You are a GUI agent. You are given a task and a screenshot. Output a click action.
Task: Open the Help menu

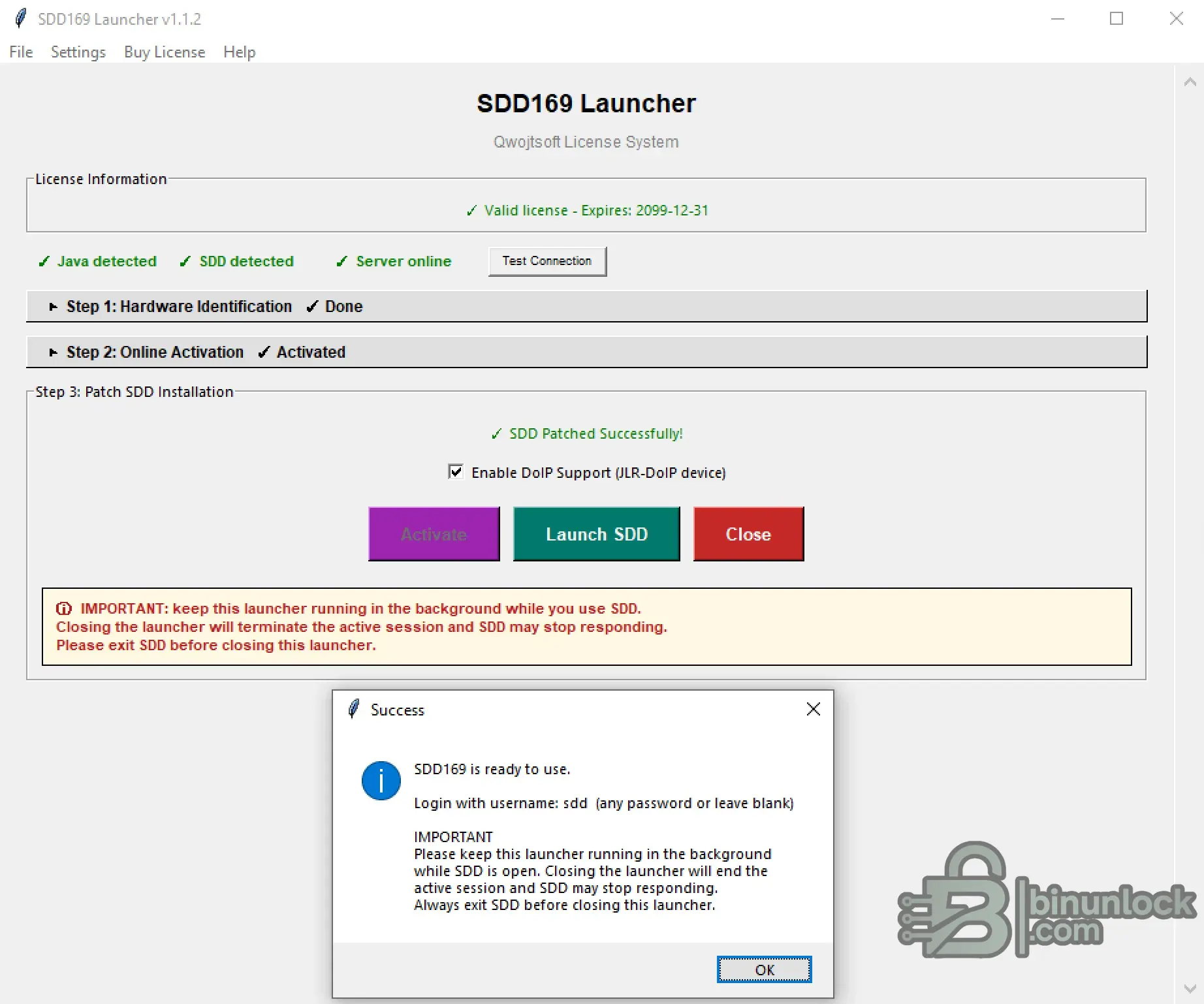click(239, 52)
